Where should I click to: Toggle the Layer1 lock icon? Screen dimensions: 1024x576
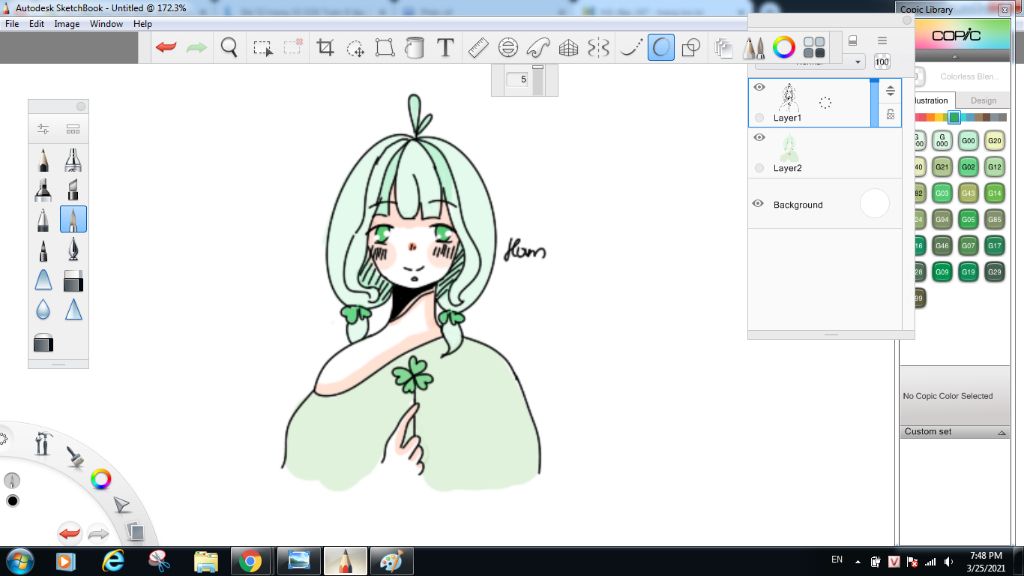point(890,115)
